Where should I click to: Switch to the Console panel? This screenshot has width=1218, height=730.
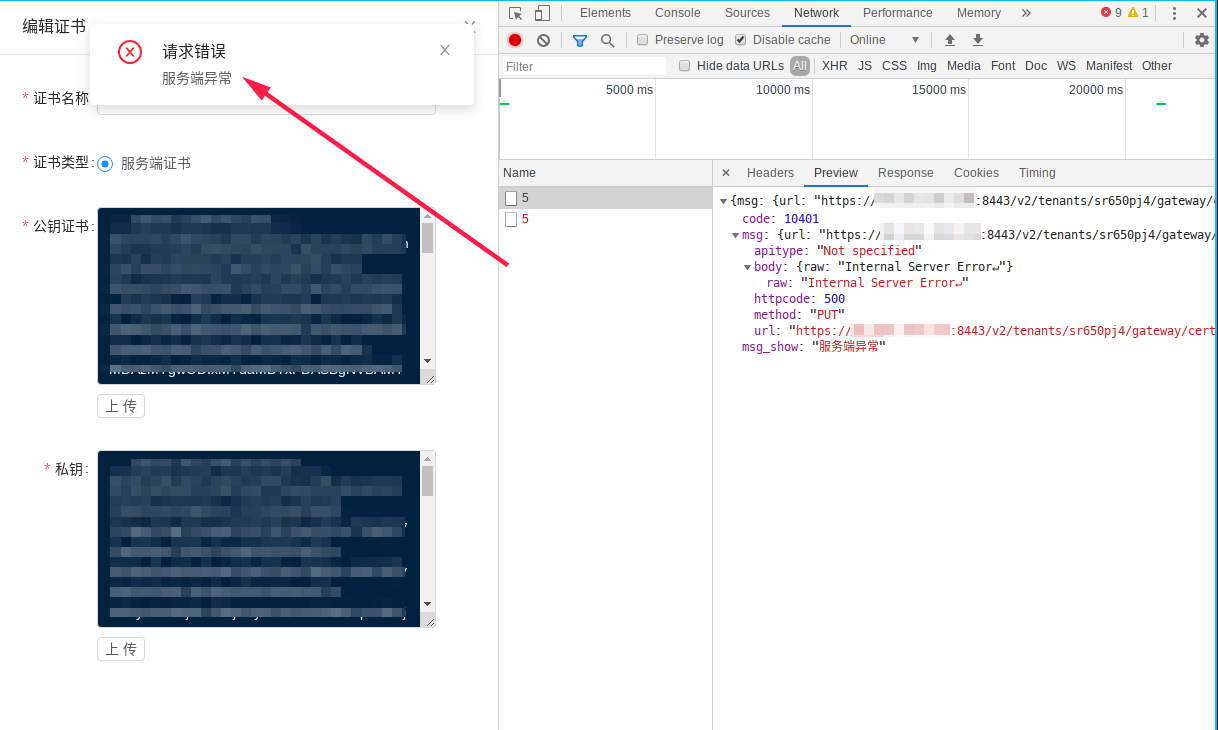click(677, 12)
